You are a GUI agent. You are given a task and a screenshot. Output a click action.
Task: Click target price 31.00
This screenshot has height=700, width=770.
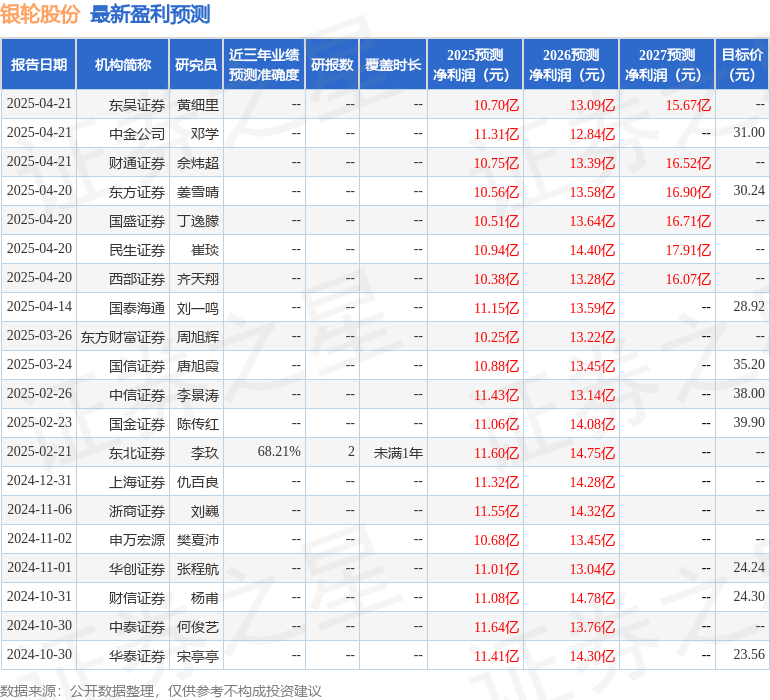(749, 133)
